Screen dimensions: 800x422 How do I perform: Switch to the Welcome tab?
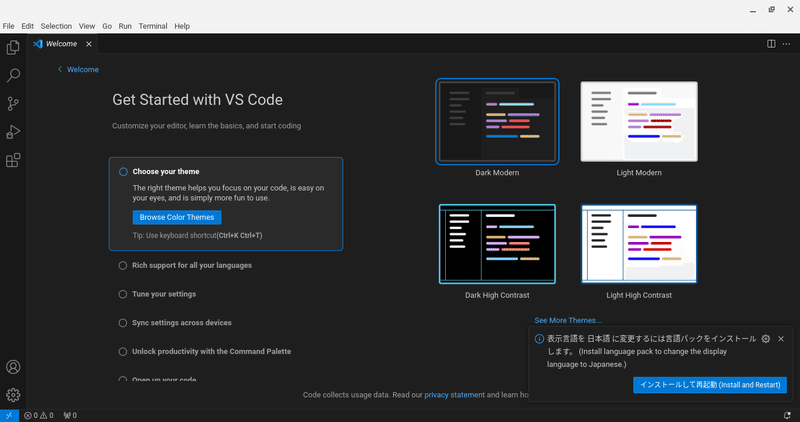(61, 44)
